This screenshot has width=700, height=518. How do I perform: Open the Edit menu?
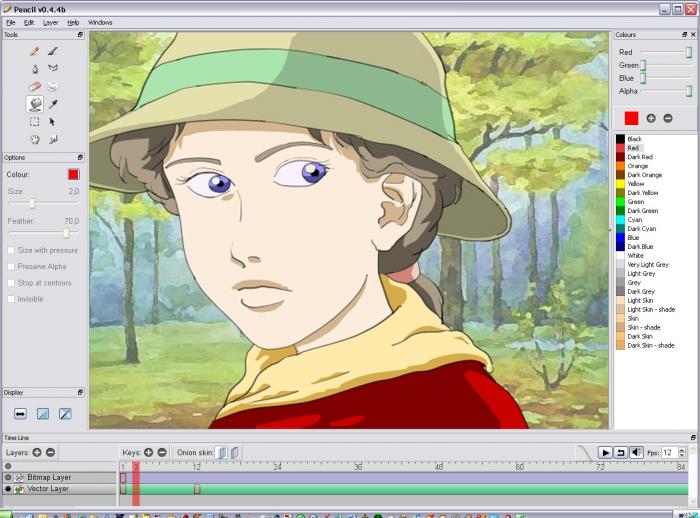(29, 22)
